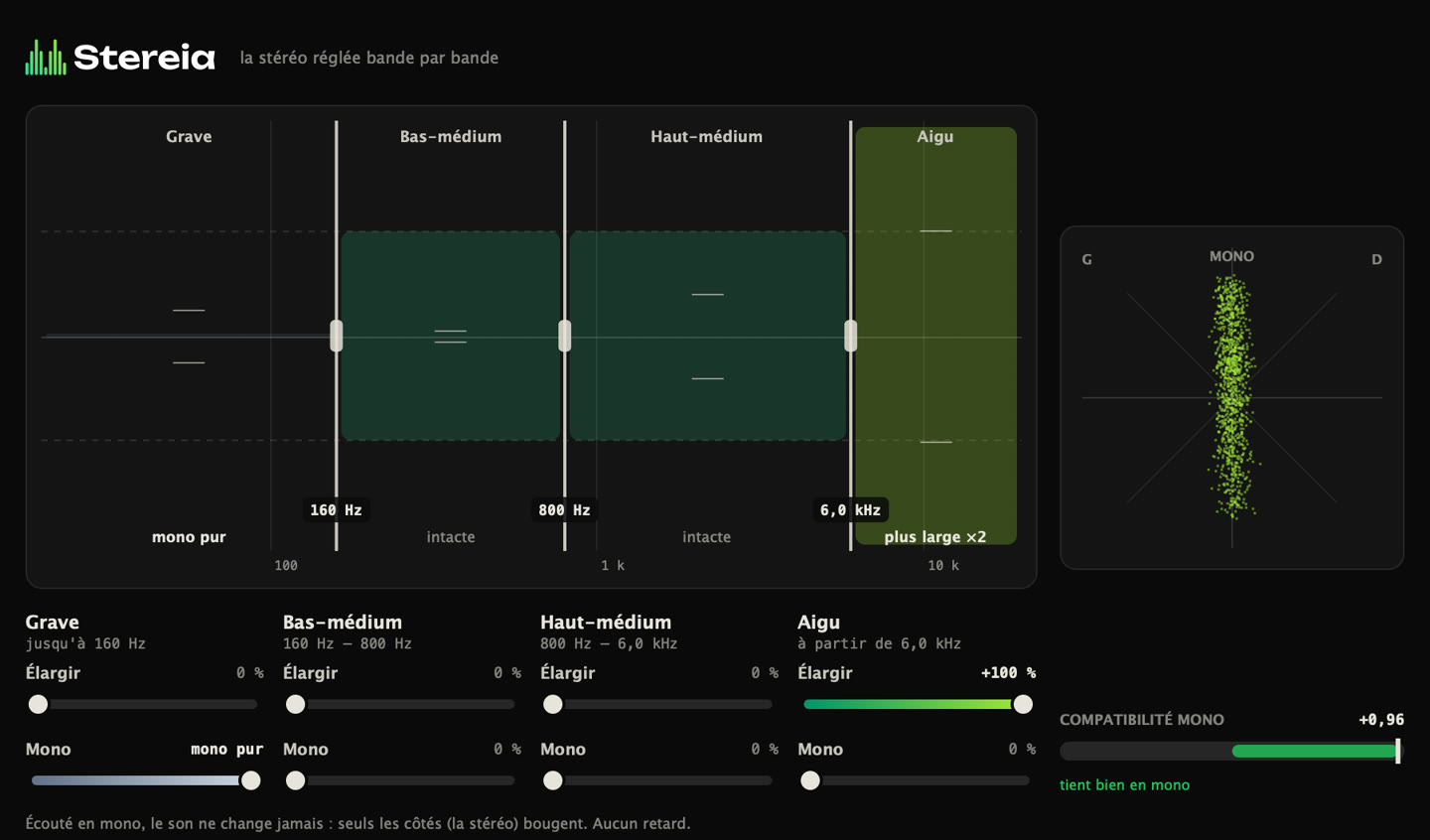Click the '1 k' frequency axis label

(x=613, y=565)
